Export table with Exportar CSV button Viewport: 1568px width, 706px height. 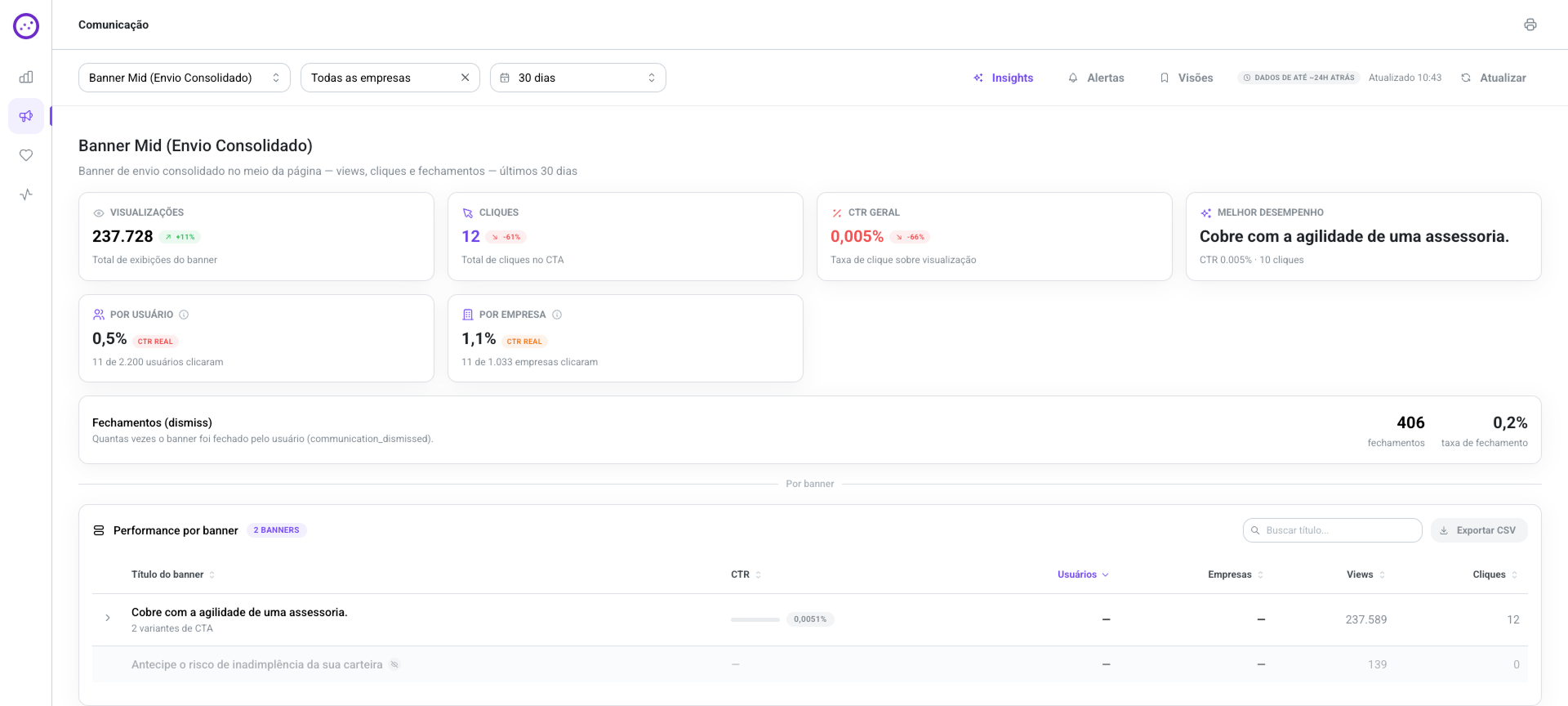1479,530
